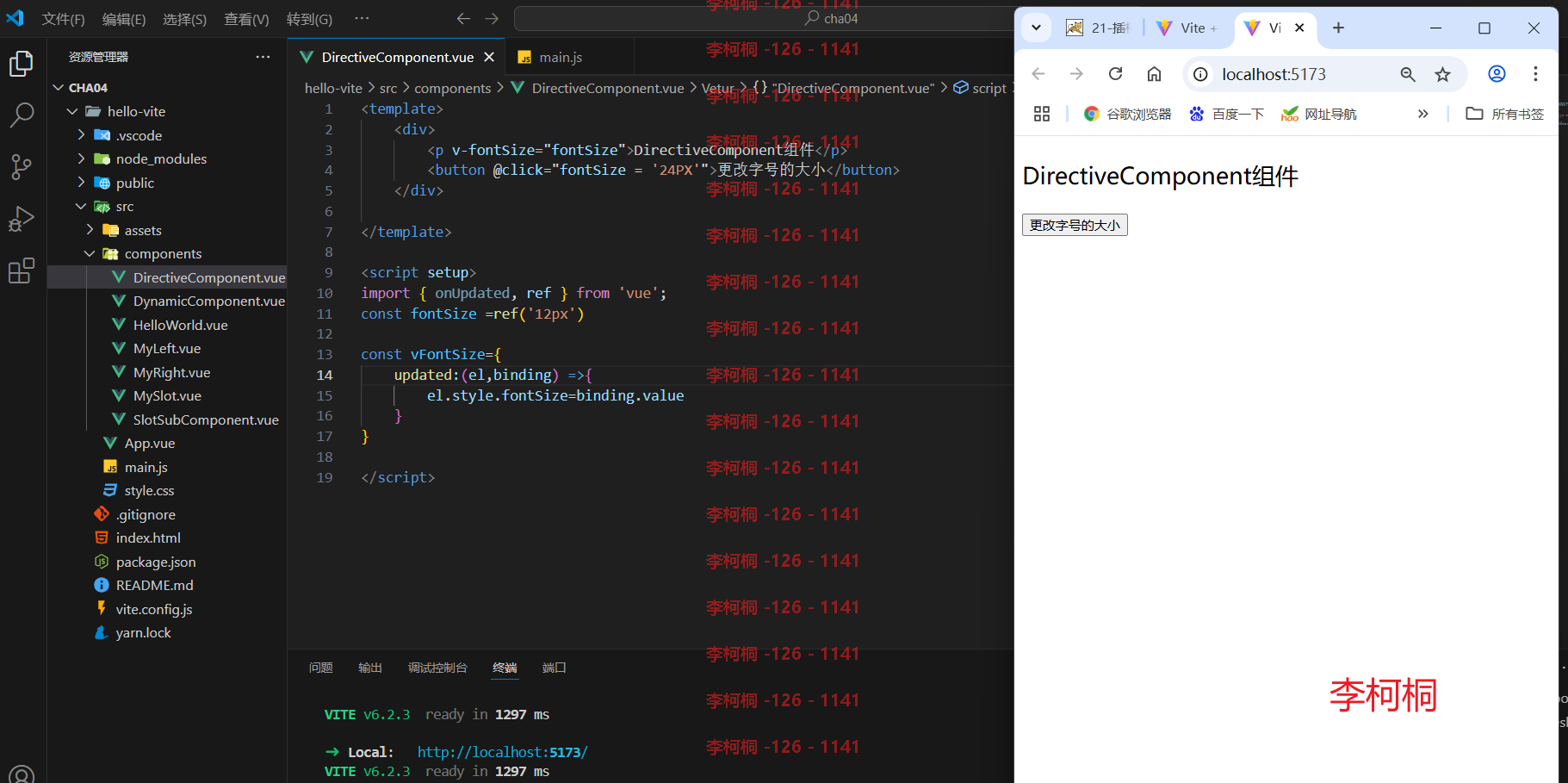Open the Search view in activity bar
This screenshot has width=1568, height=783.
[22, 115]
